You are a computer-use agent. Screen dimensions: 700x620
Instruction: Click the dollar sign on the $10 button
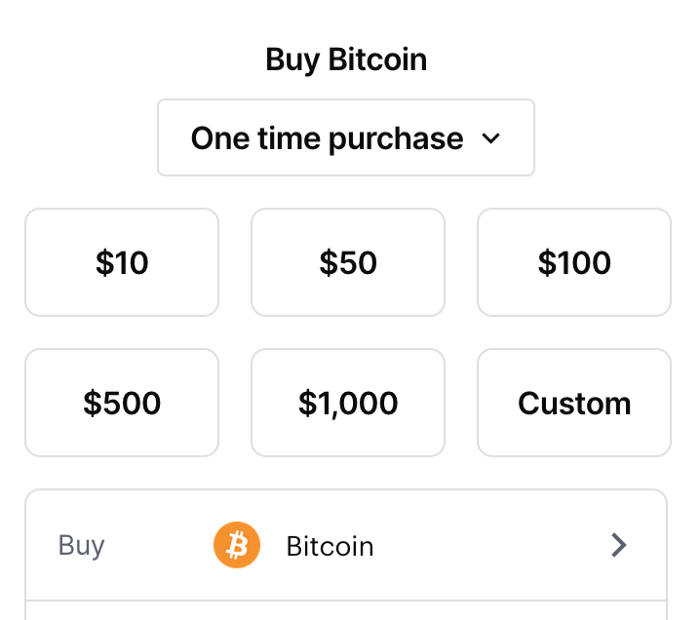click(x=103, y=262)
